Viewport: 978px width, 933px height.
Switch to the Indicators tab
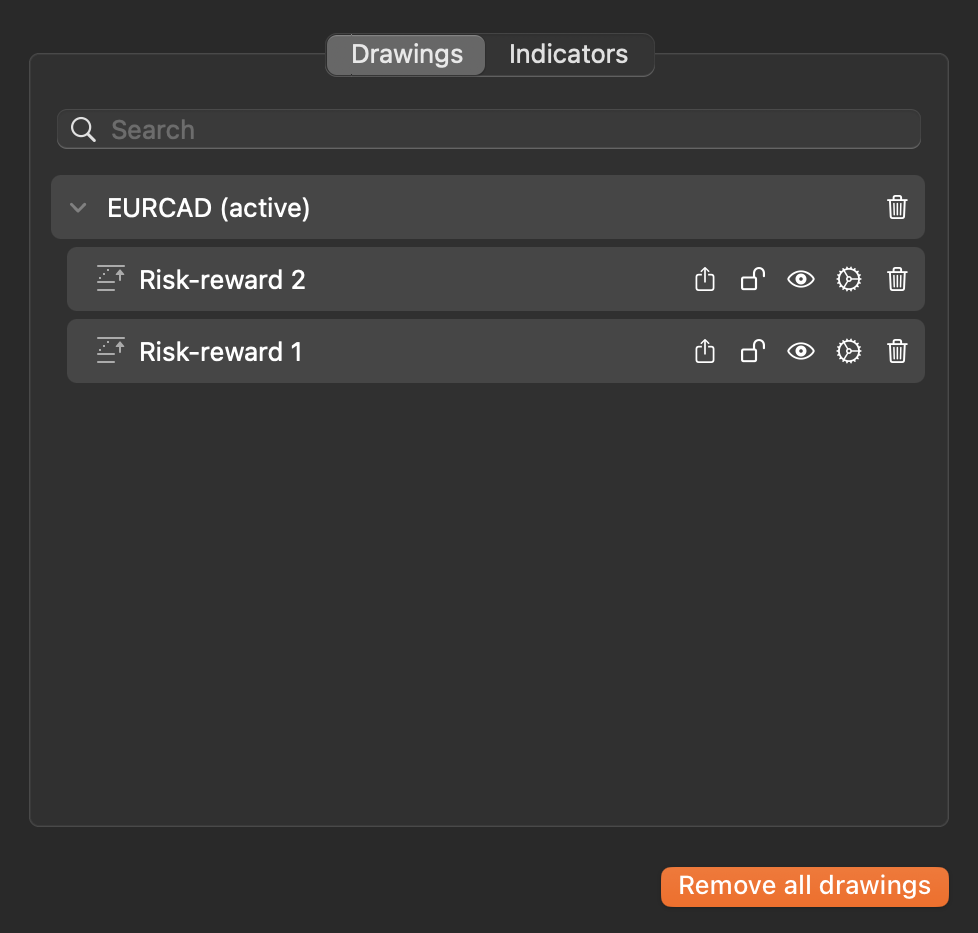tap(568, 54)
